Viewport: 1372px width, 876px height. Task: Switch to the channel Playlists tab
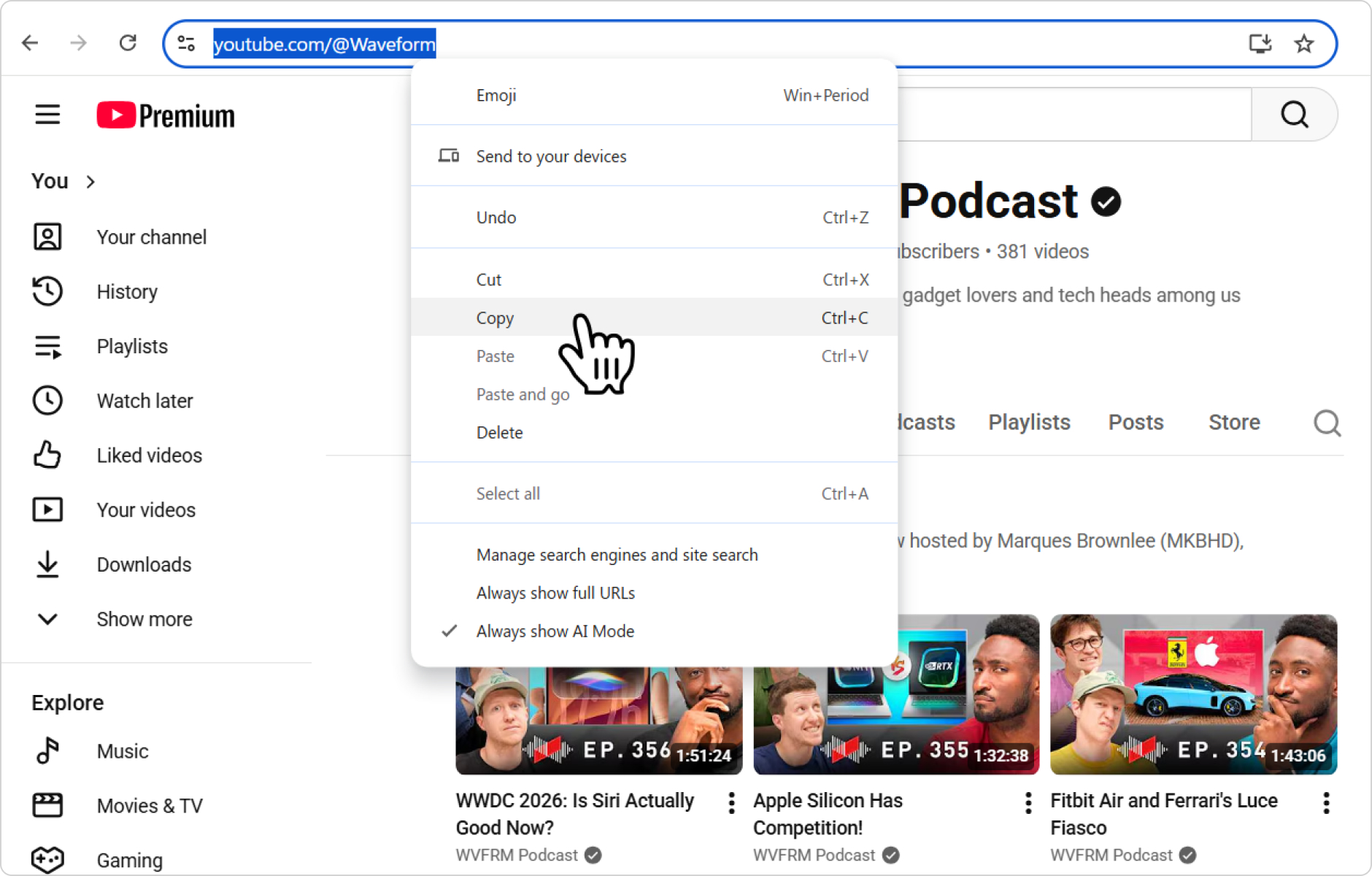tap(1029, 422)
